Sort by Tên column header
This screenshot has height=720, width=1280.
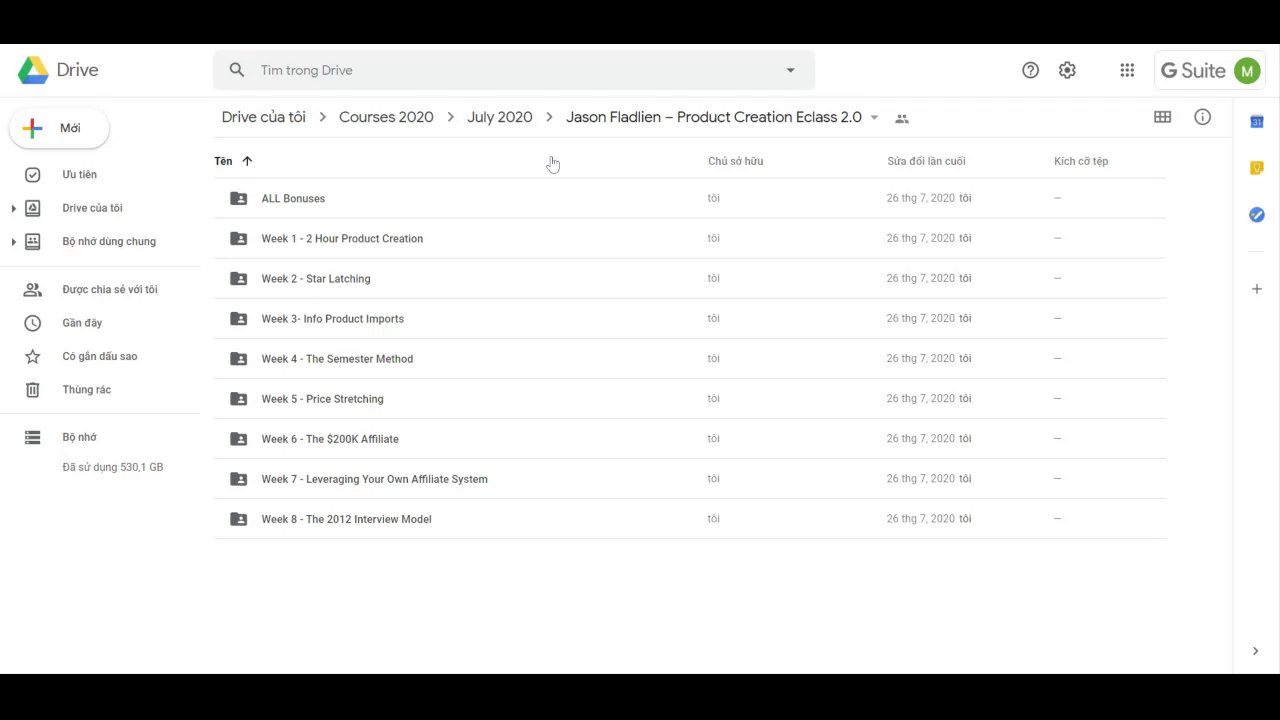tap(223, 161)
